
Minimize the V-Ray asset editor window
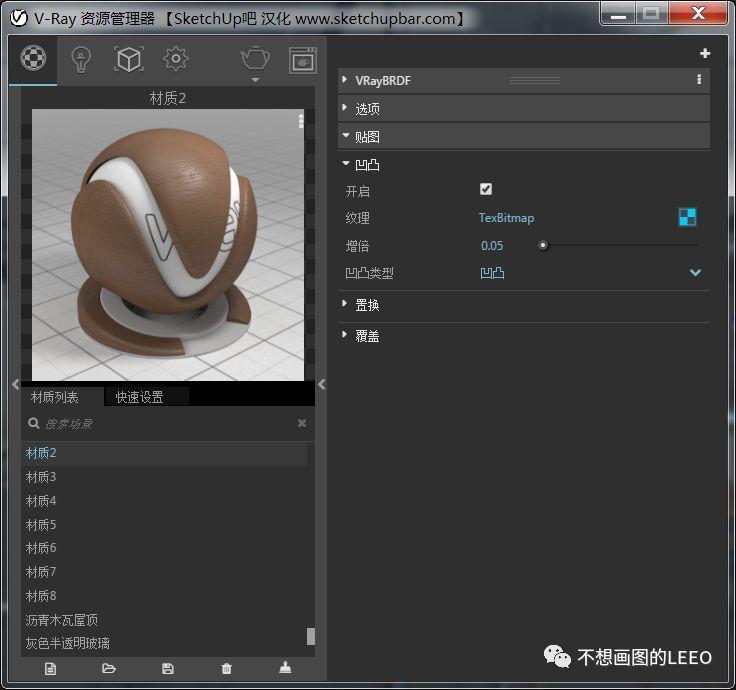tap(618, 13)
